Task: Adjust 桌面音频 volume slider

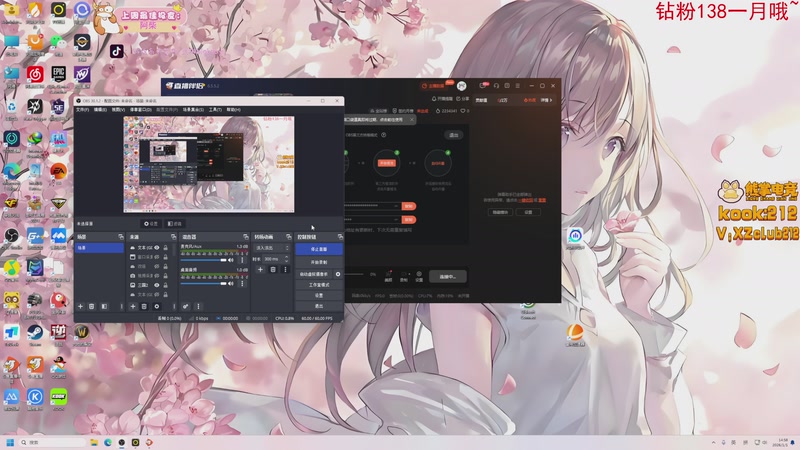Action: click(x=204, y=284)
